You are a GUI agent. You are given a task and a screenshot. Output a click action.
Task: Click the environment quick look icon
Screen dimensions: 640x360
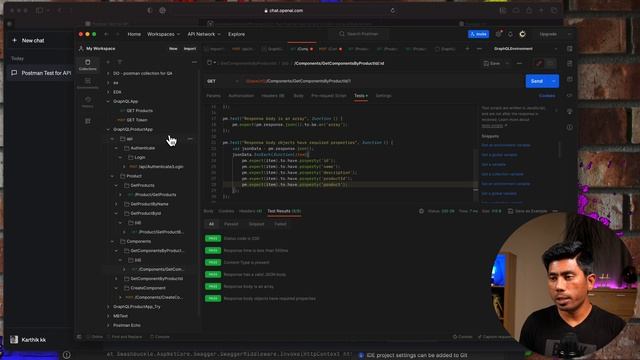pos(569,49)
